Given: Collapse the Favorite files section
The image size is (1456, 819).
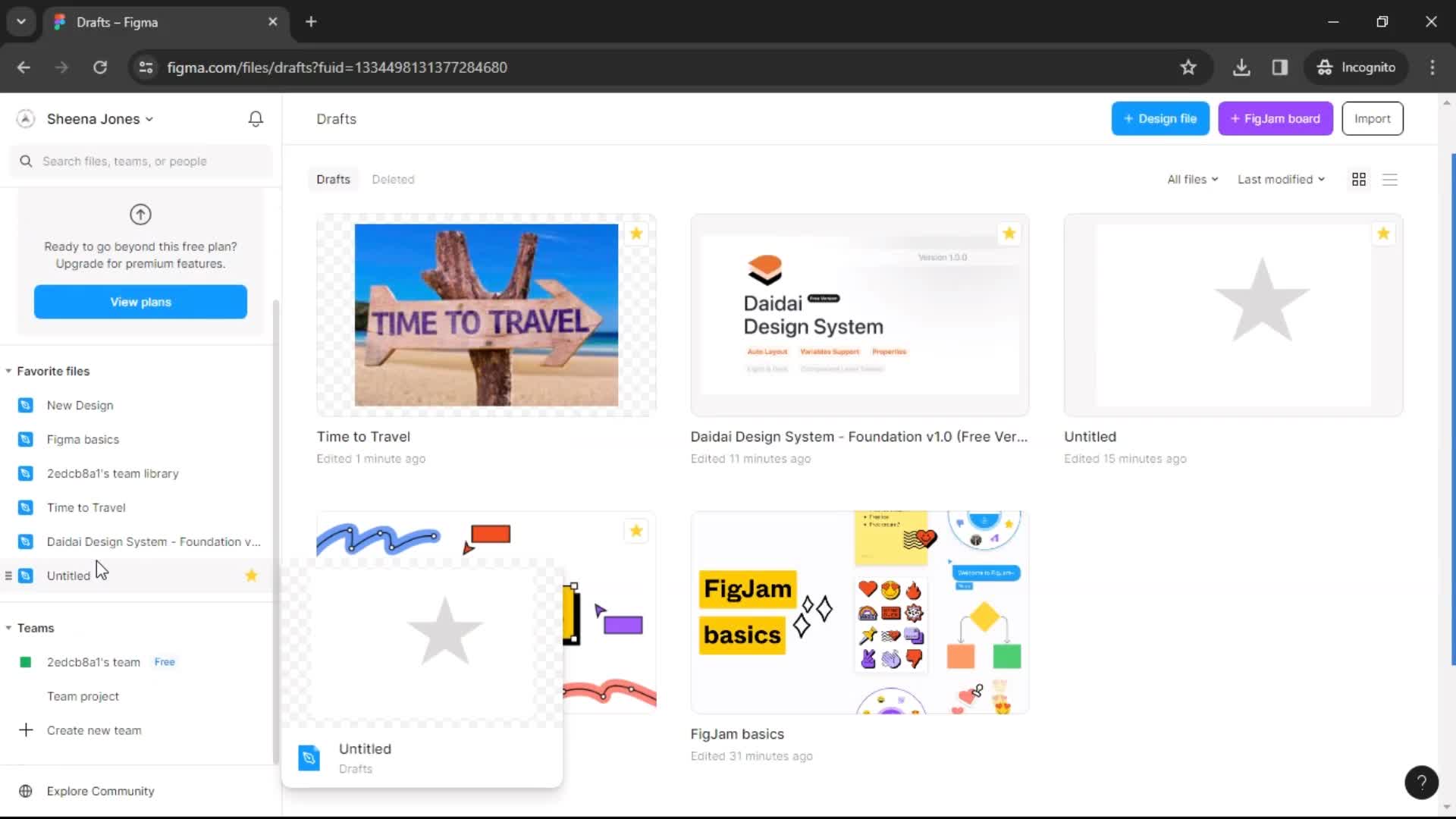Looking at the screenshot, I should tap(8, 372).
